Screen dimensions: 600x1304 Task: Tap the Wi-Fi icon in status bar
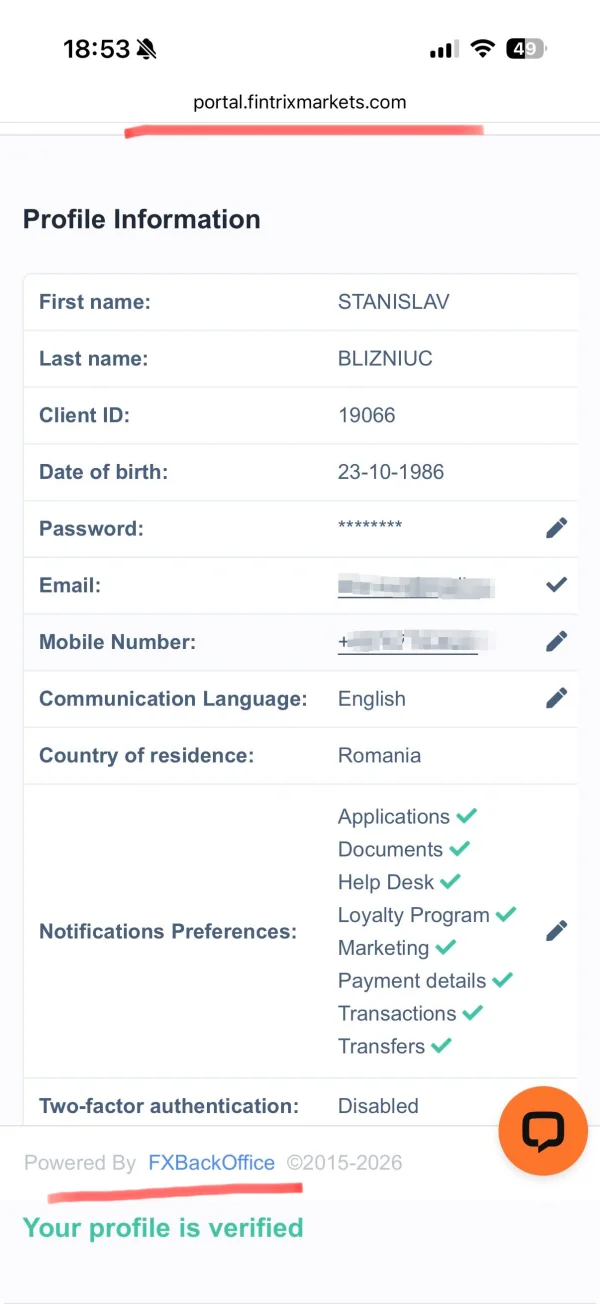483,49
